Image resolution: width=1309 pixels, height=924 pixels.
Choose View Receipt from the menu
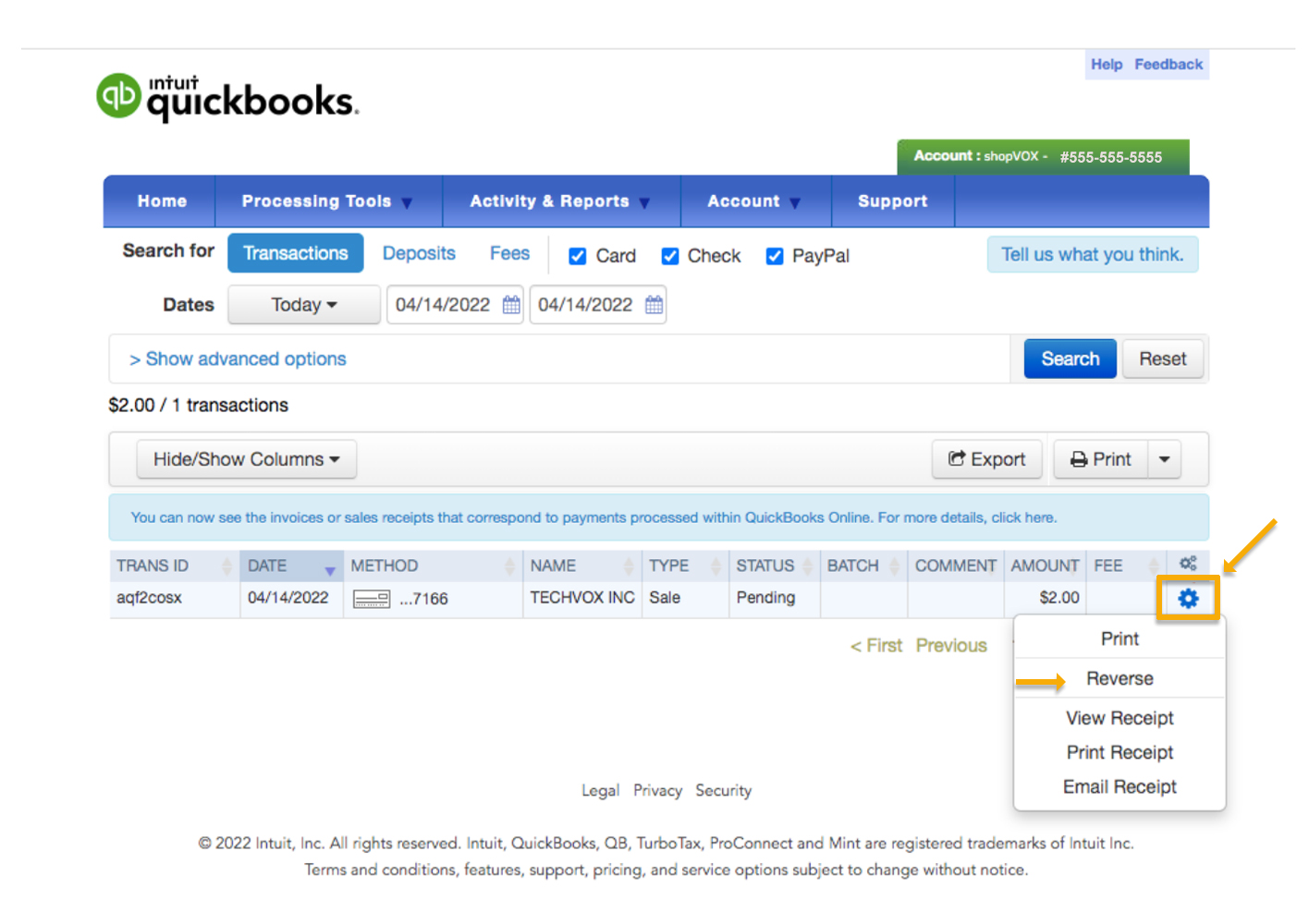click(x=1119, y=718)
